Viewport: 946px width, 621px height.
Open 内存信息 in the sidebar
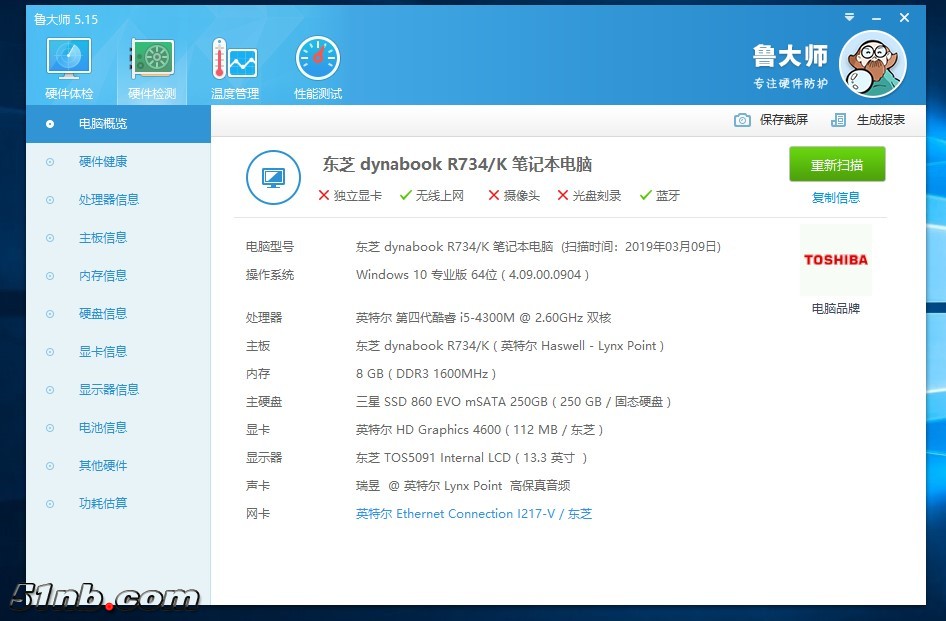[103, 276]
